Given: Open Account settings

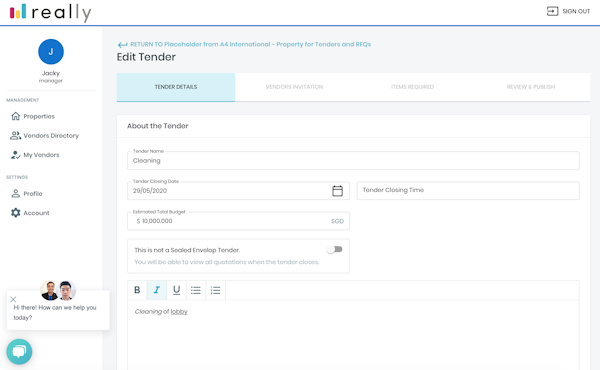Looking at the screenshot, I should [x=36, y=213].
